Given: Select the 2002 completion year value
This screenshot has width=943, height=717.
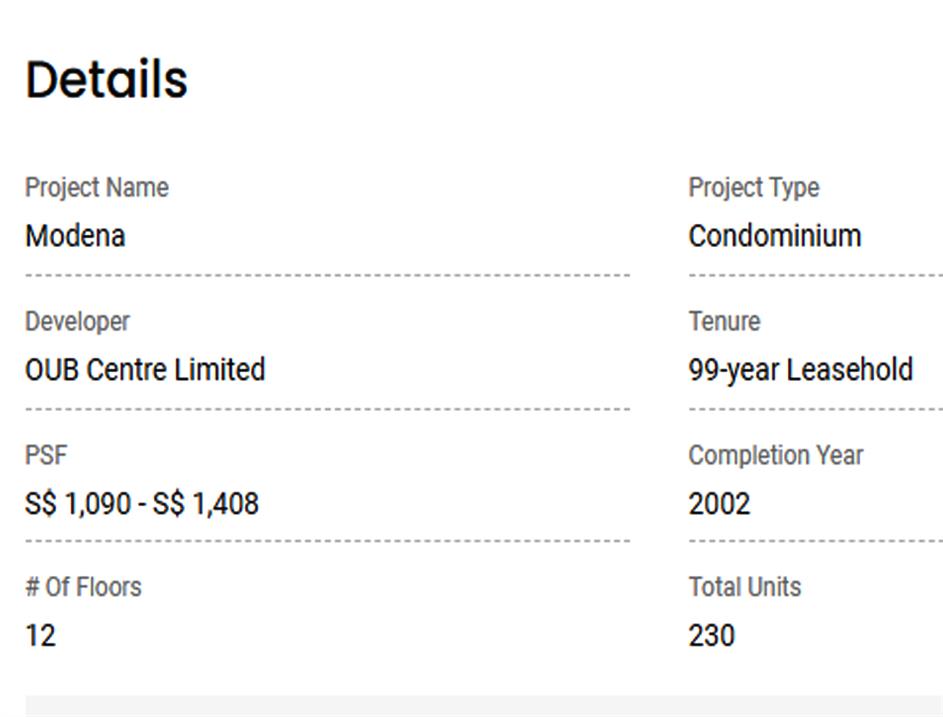Looking at the screenshot, I should tap(719, 504).
